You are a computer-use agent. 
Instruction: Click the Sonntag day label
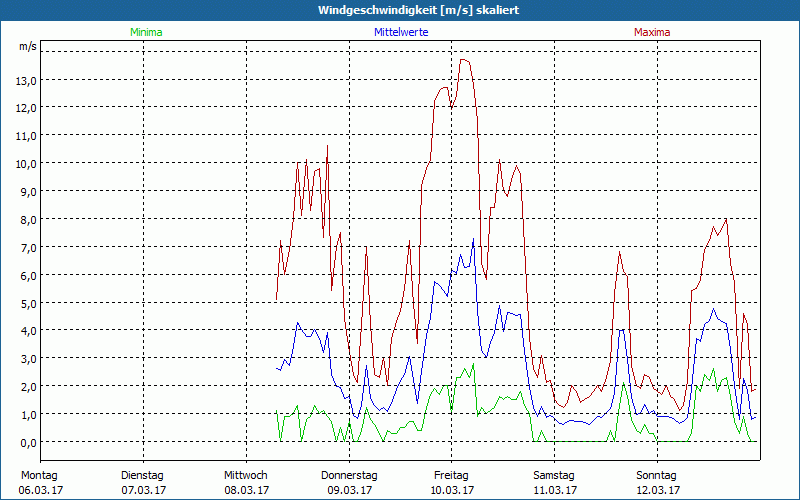656,476
